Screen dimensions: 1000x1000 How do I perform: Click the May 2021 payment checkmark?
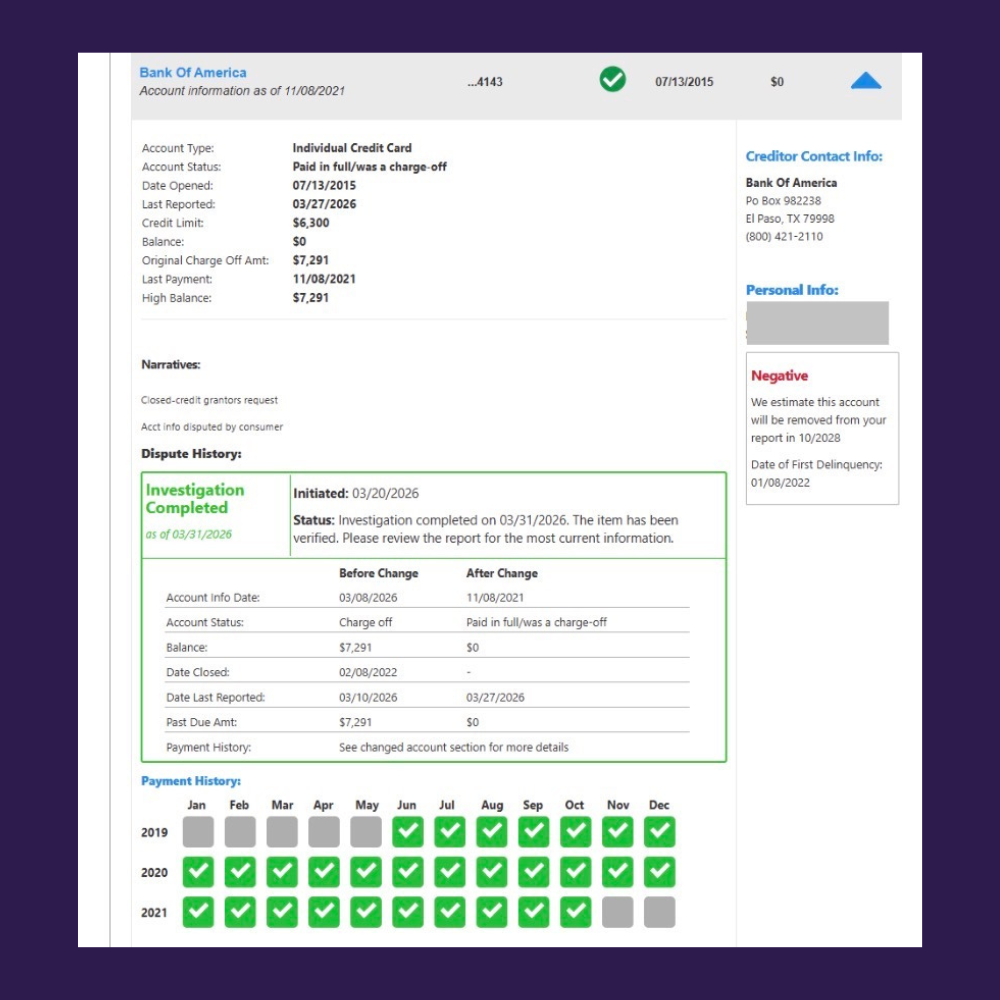click(x=366, y=912)
